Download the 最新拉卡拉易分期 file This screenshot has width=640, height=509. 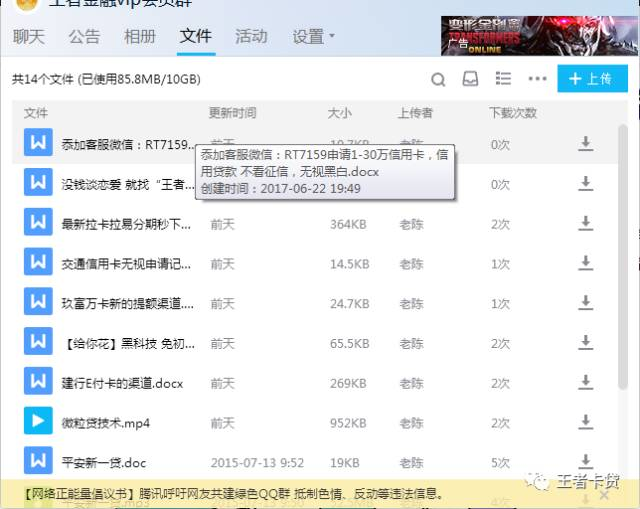pos(586,224)
